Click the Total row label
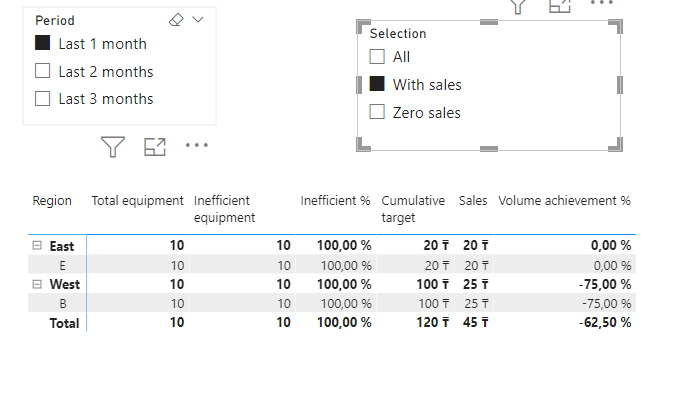 coord(64,323)
